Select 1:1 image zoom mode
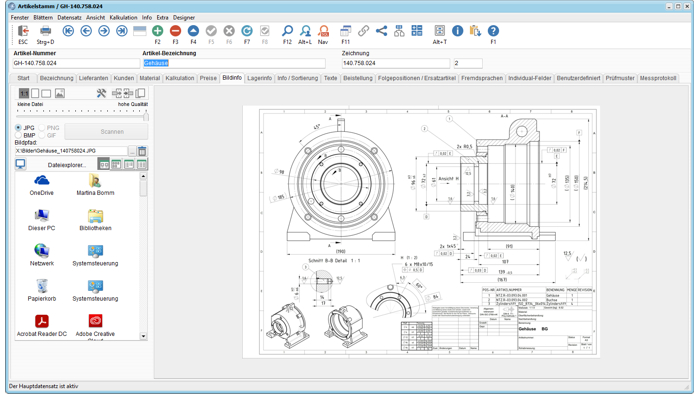Image resolution: width=700 pixels, height=394 pixels. click(24, 93)
